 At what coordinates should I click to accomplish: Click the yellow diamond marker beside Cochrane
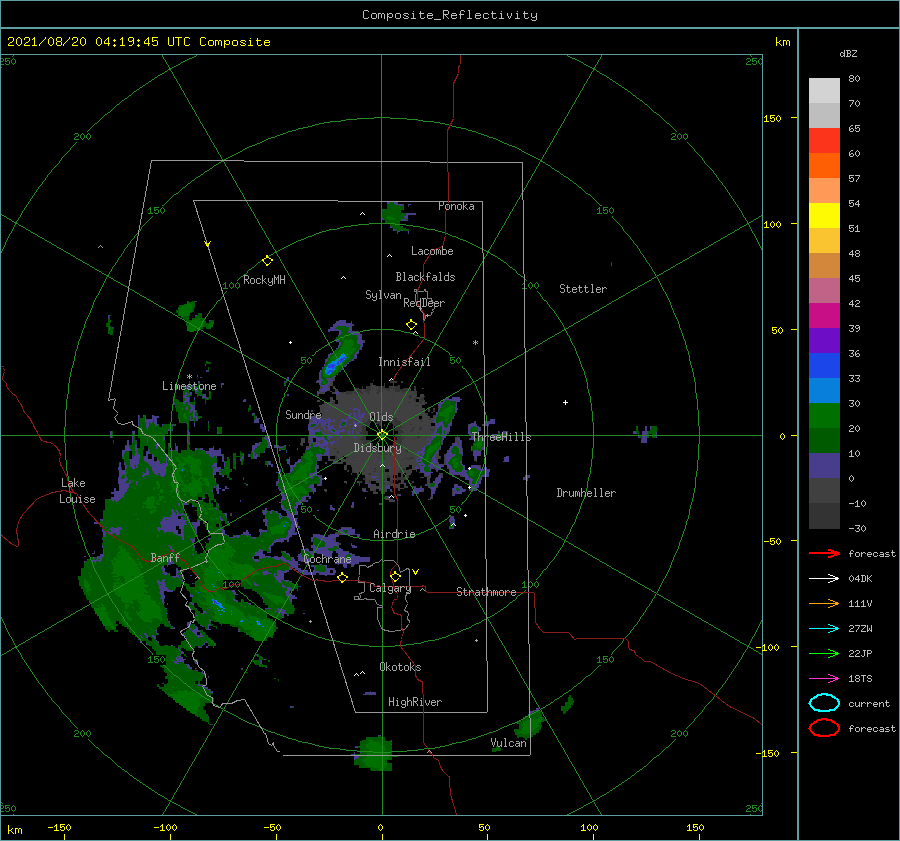343,578
